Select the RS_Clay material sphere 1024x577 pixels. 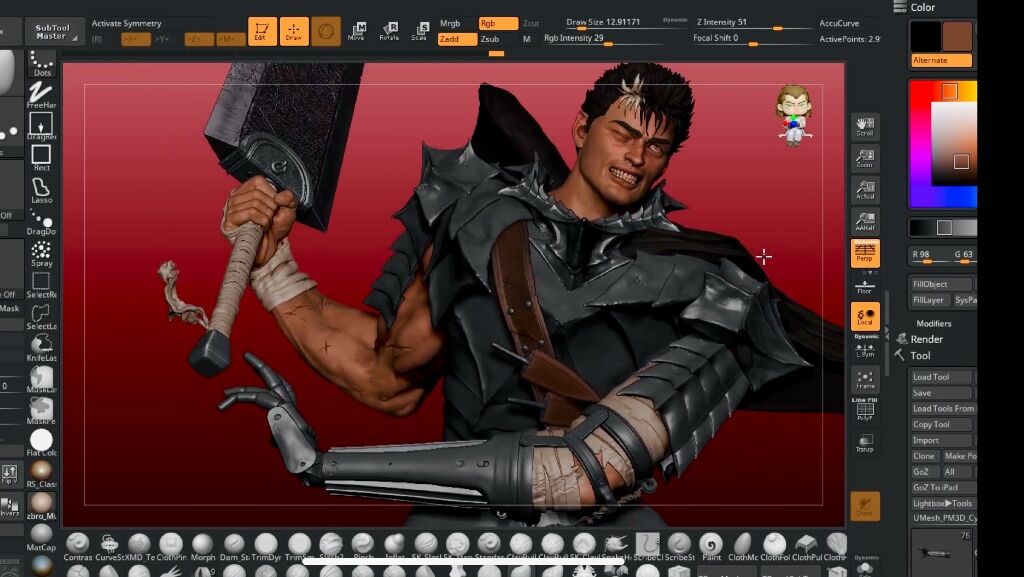tap(41, 474)
